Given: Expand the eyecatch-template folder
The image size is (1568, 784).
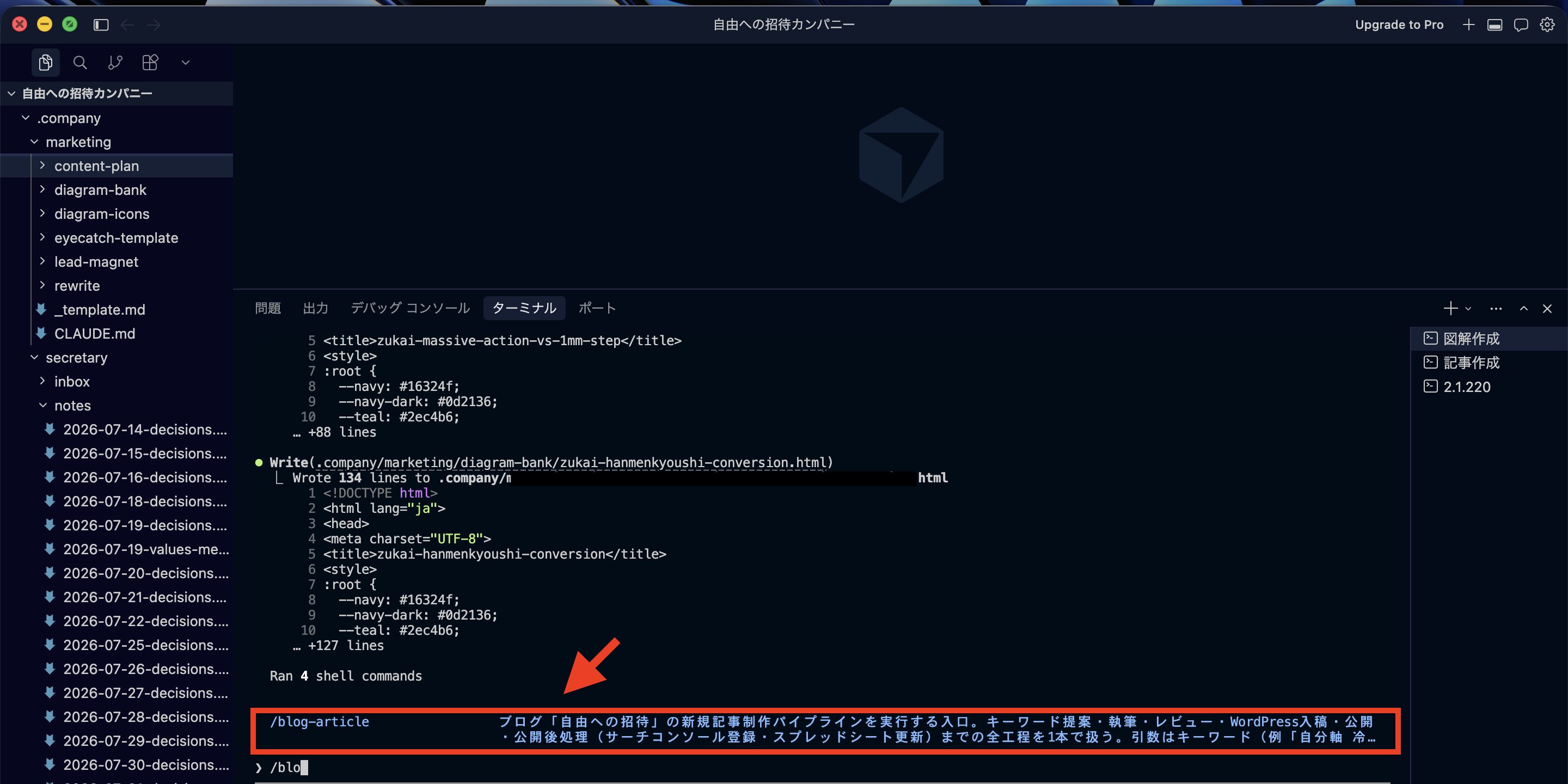Looking at the screenshot, I should 117,237.
